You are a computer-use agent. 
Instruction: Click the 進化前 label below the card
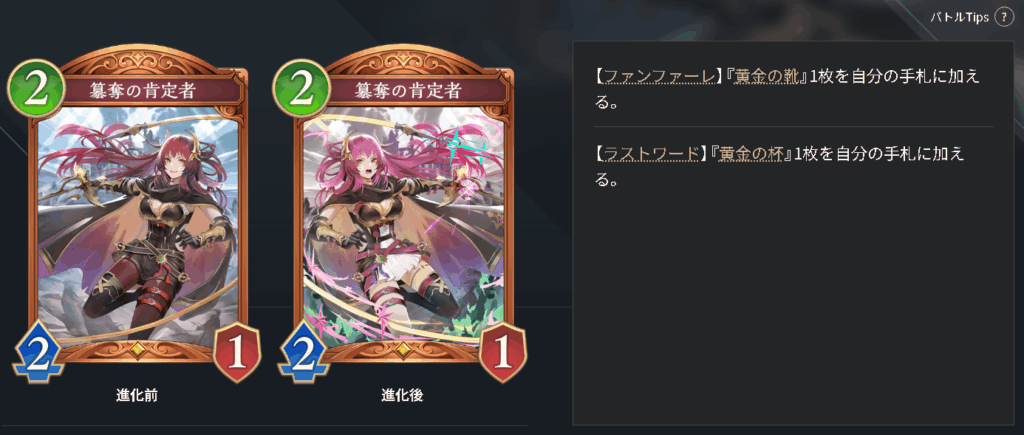(137, 395)
